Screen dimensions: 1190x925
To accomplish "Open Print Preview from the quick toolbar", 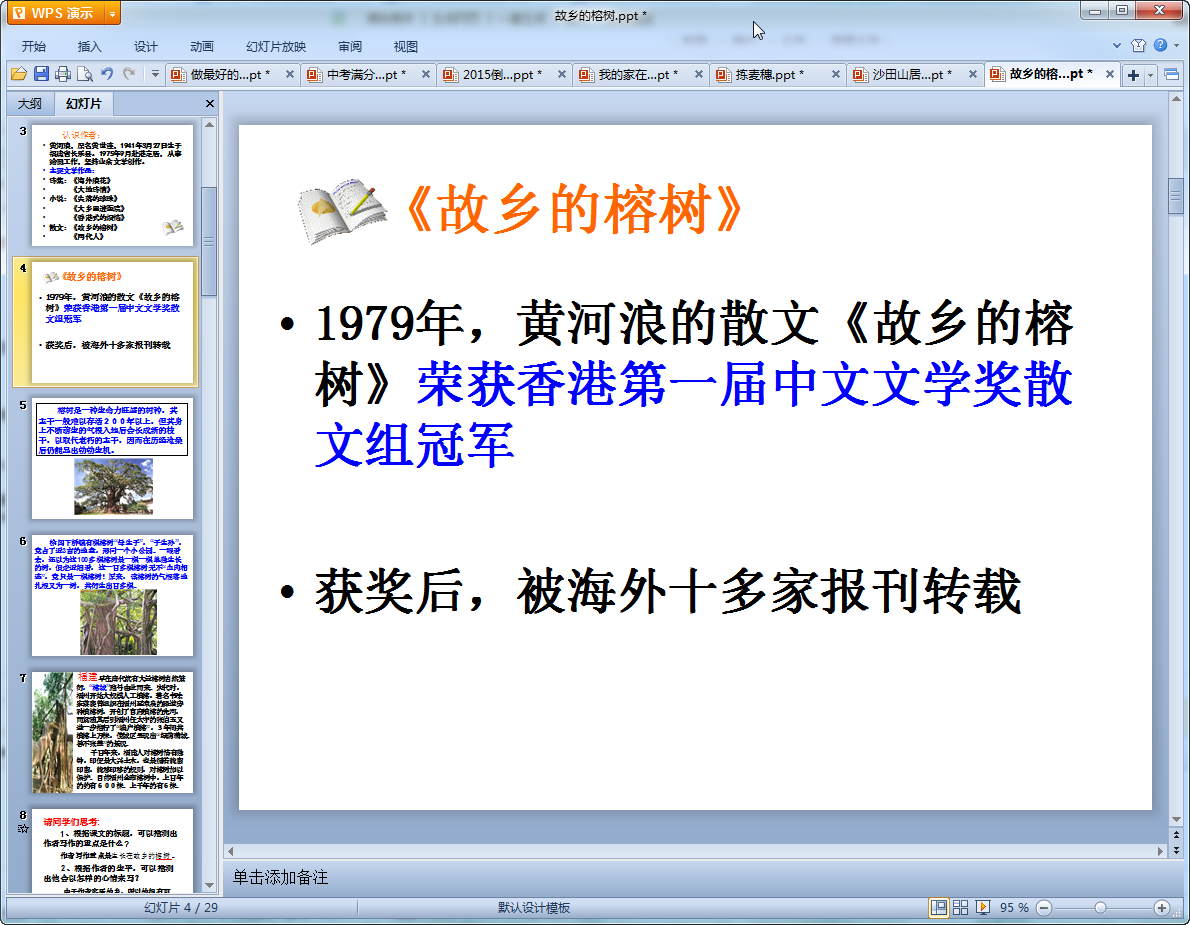I will coord(85,74).
